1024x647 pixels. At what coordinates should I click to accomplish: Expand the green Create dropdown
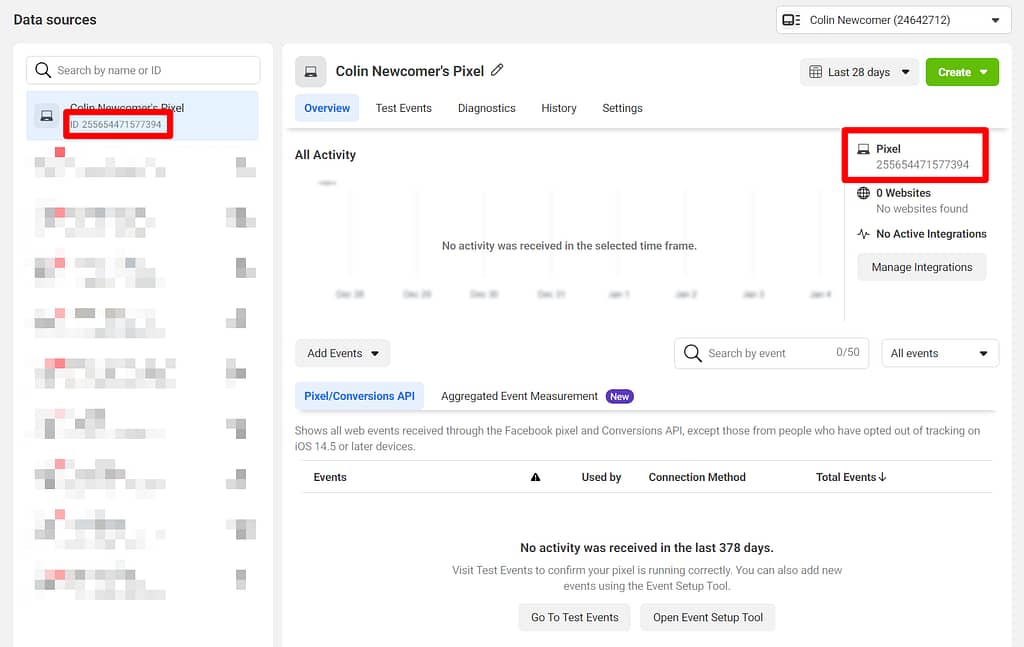coord(962,72)
